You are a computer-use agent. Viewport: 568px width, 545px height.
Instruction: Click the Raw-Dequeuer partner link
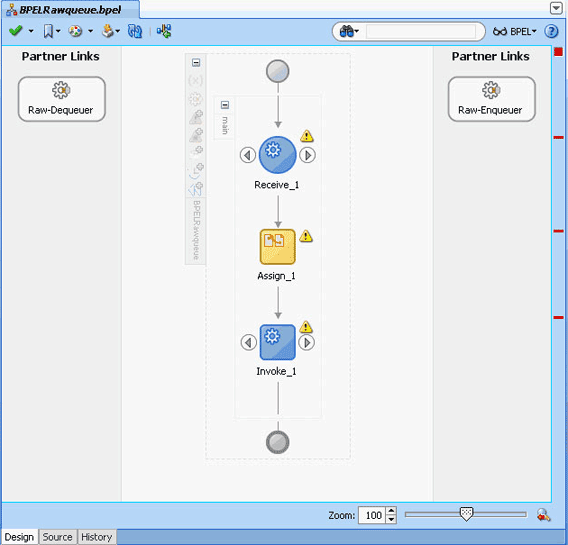point(62,99)
